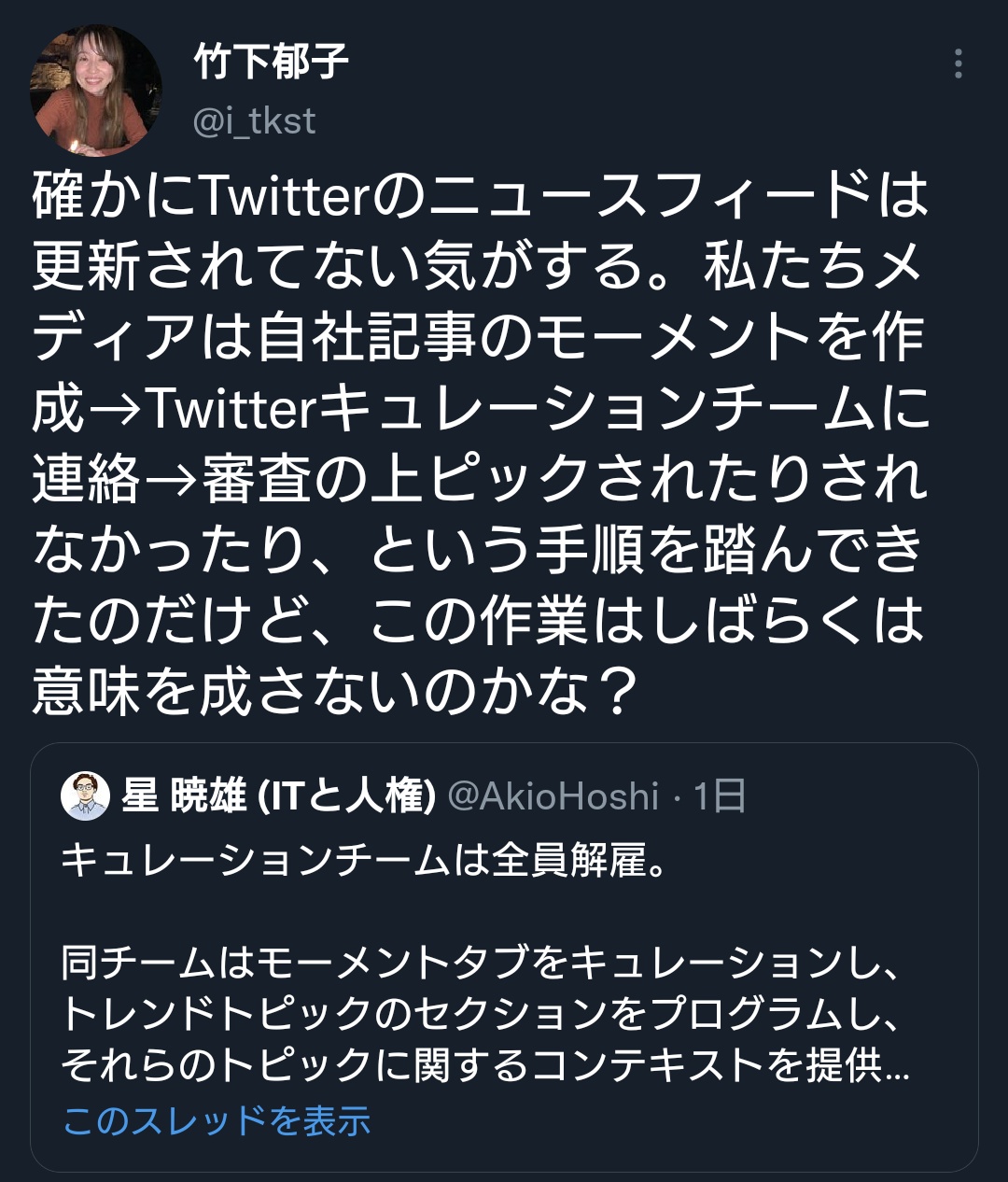1008x1182 pixels.
Task: Click the このスレッドを表示 link
Action: 217,1120
